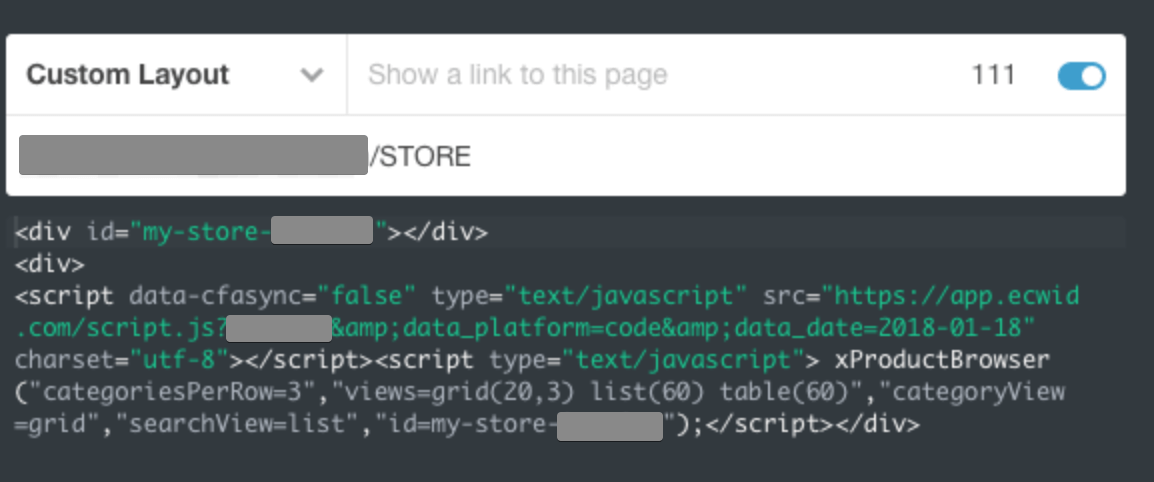The height and width of the screenshot is (482, 1154).
Task: Click the standalone <div> code line
Action: pyautogui.click(x=50, y=264)
